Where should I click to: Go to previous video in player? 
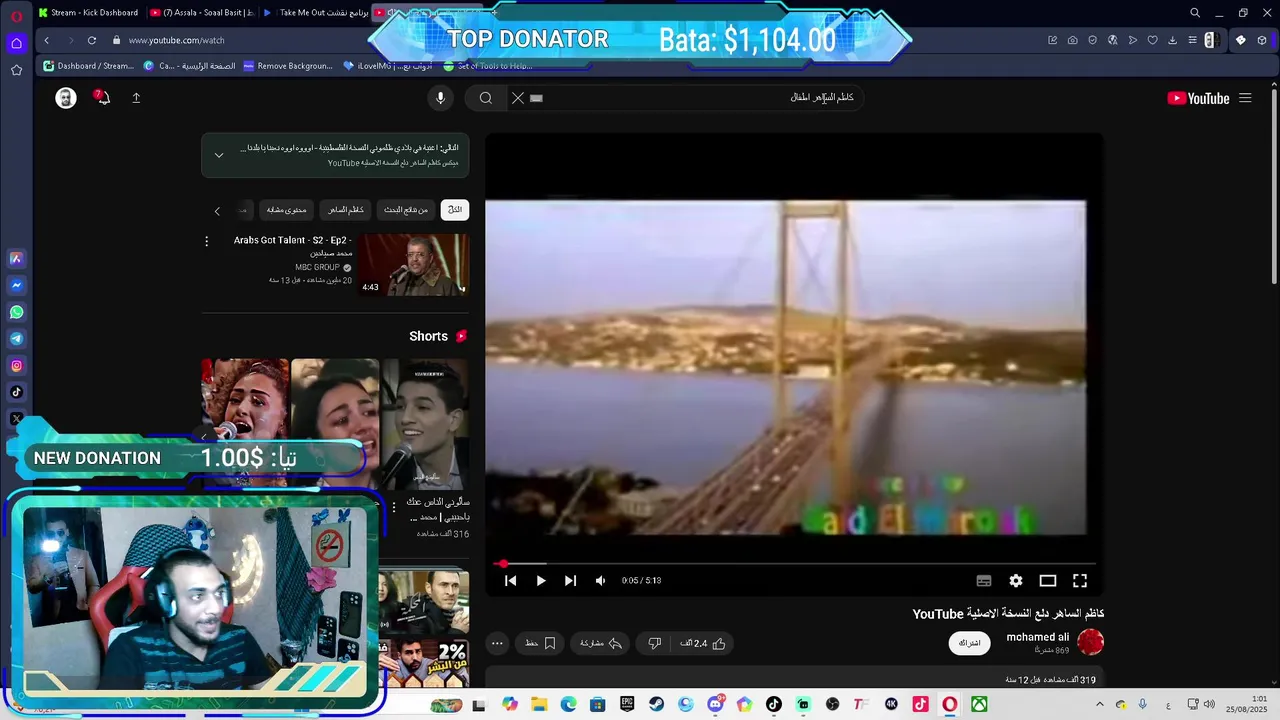click(x=510, y=580)
